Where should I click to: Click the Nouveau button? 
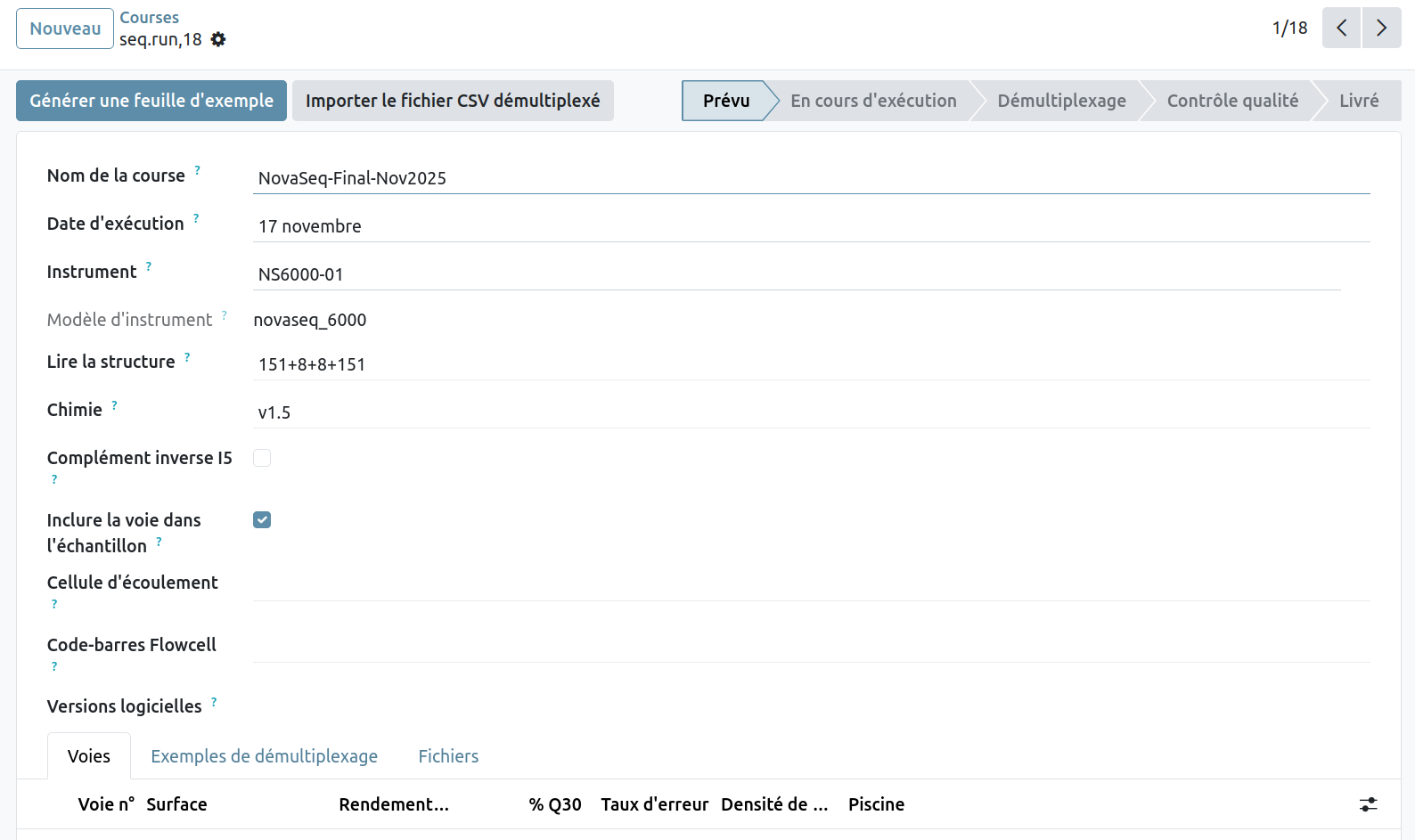(65, 29)
